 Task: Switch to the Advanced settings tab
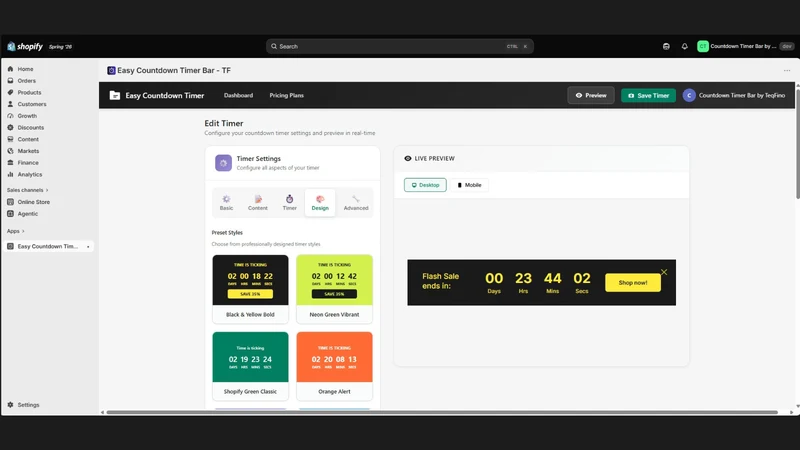(x=356, y=203)
